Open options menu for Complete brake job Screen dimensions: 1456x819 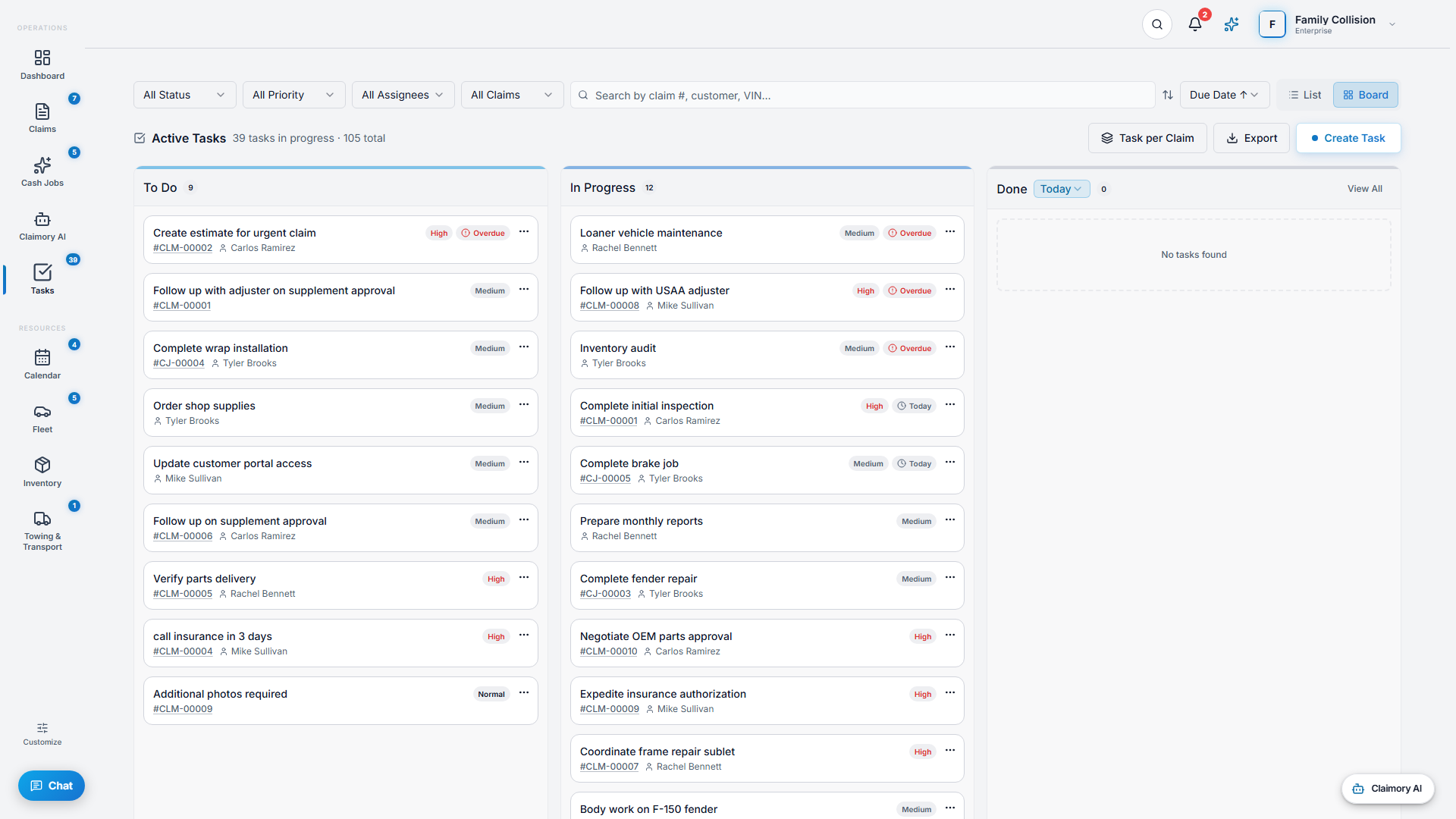(950, 463)
